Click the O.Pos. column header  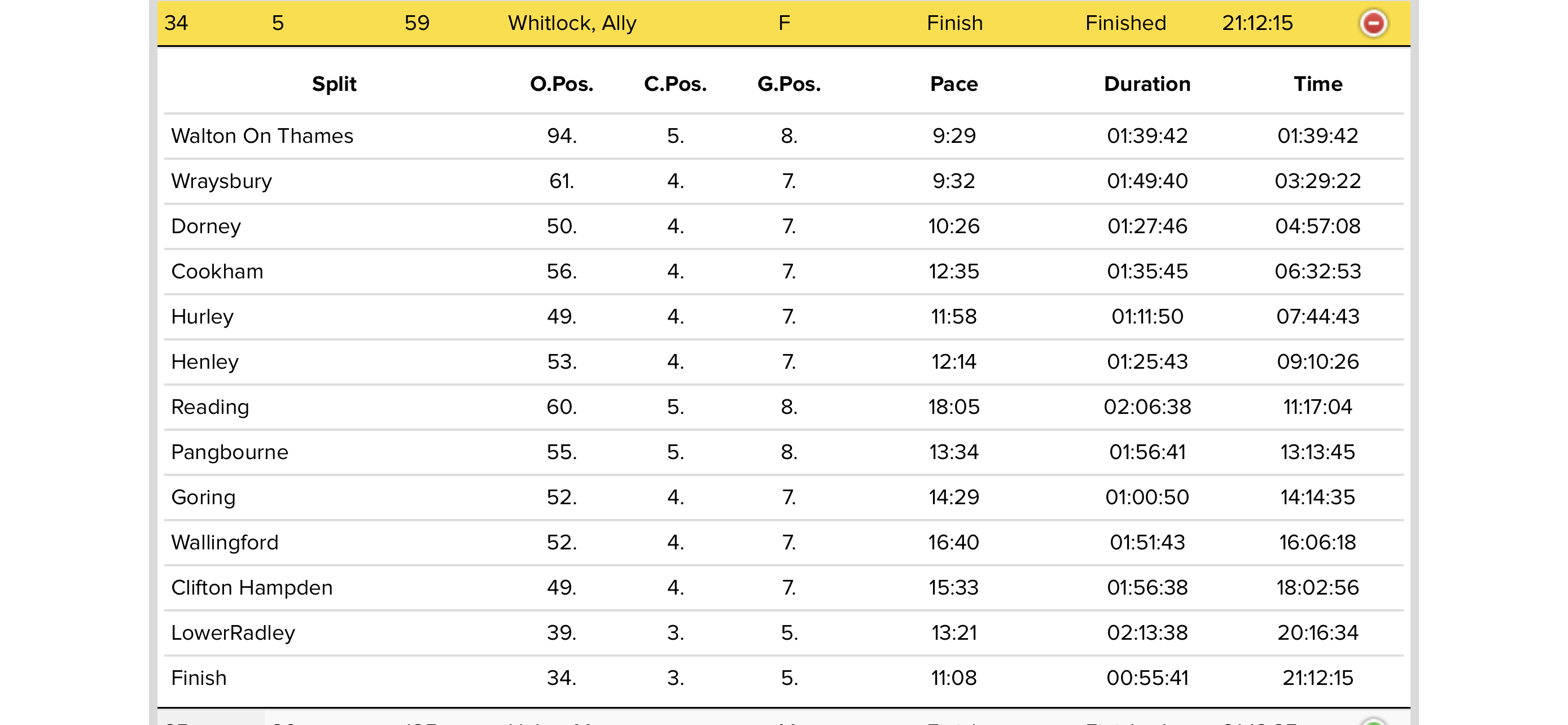[561, 84]
